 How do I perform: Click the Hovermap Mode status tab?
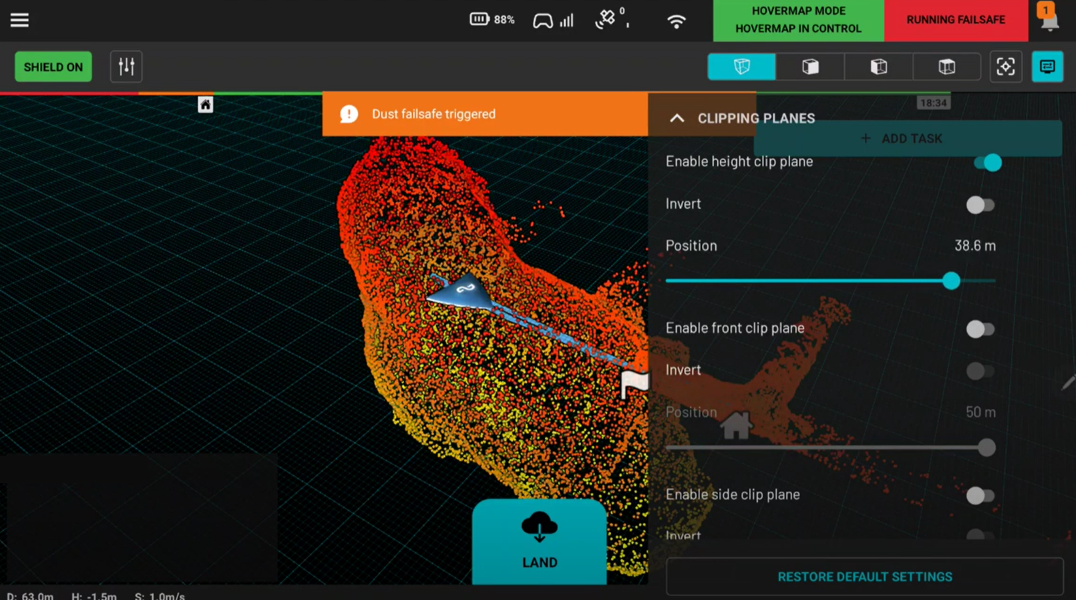798,20
